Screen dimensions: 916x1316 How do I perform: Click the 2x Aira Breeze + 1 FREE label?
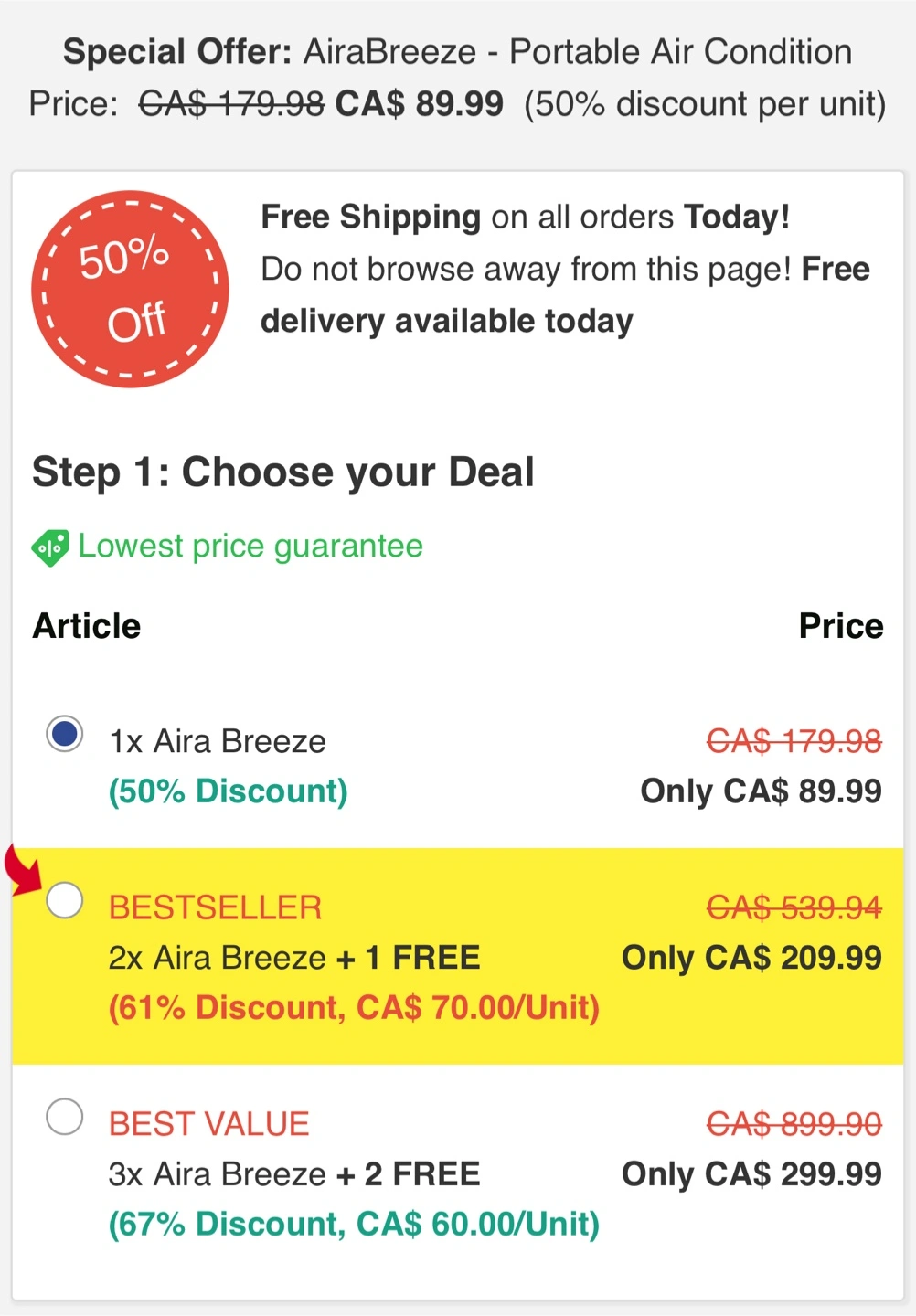click(x=294, y=958)
